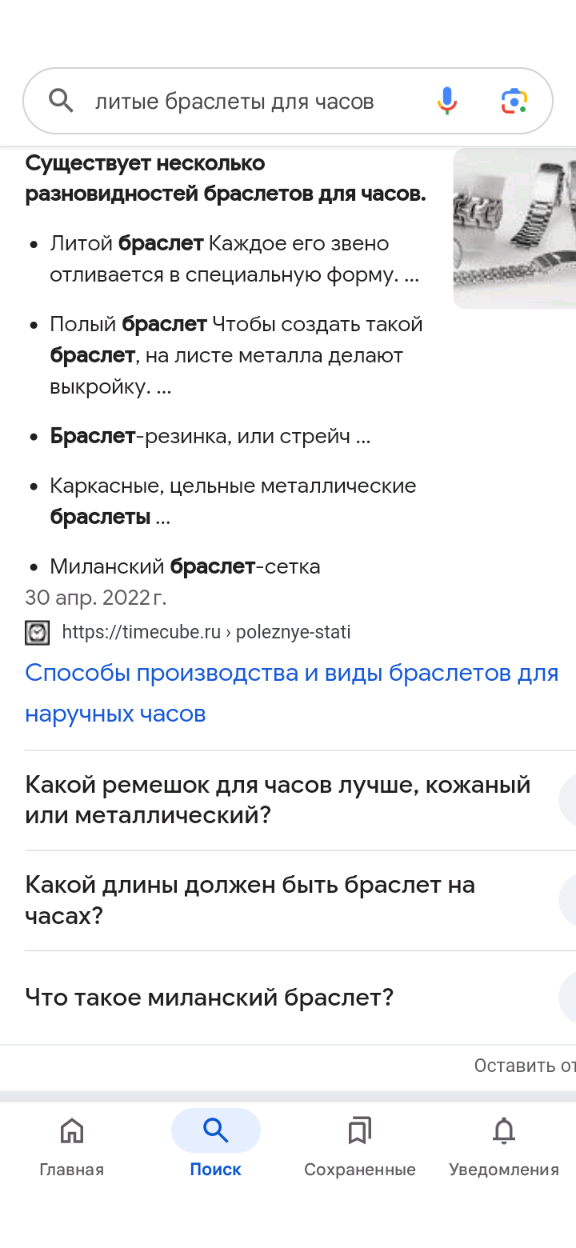Open the watch bracelets thumbnail image
This screenshot has height=1248, width=576.
[x=514, y=229]
